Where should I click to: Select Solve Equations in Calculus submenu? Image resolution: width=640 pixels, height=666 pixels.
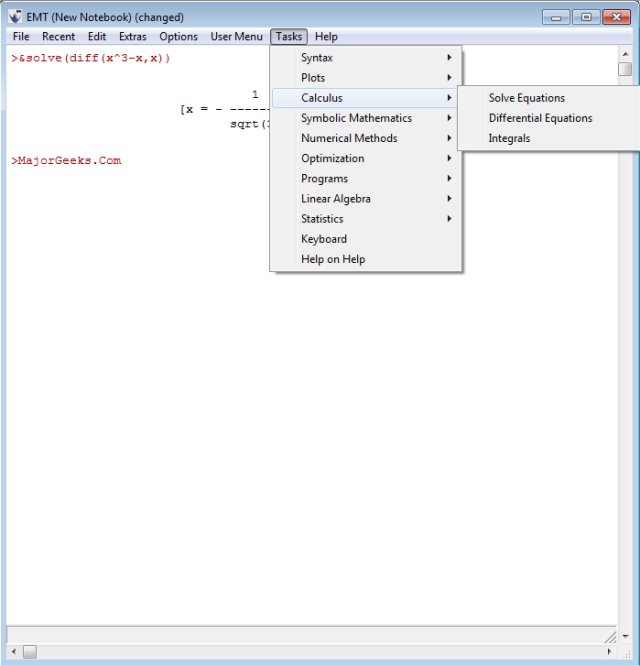550,98
